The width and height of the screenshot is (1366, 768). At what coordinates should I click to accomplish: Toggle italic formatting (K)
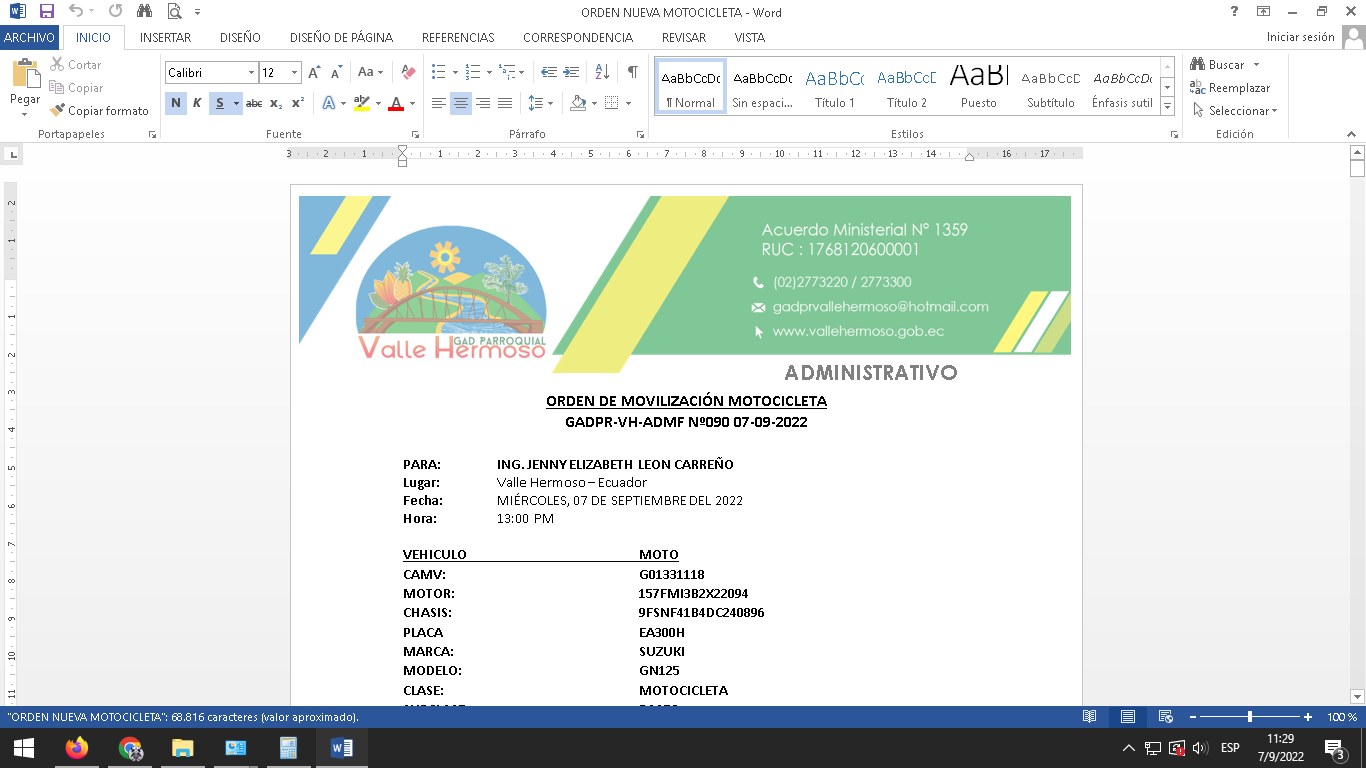tap(197, 103)
